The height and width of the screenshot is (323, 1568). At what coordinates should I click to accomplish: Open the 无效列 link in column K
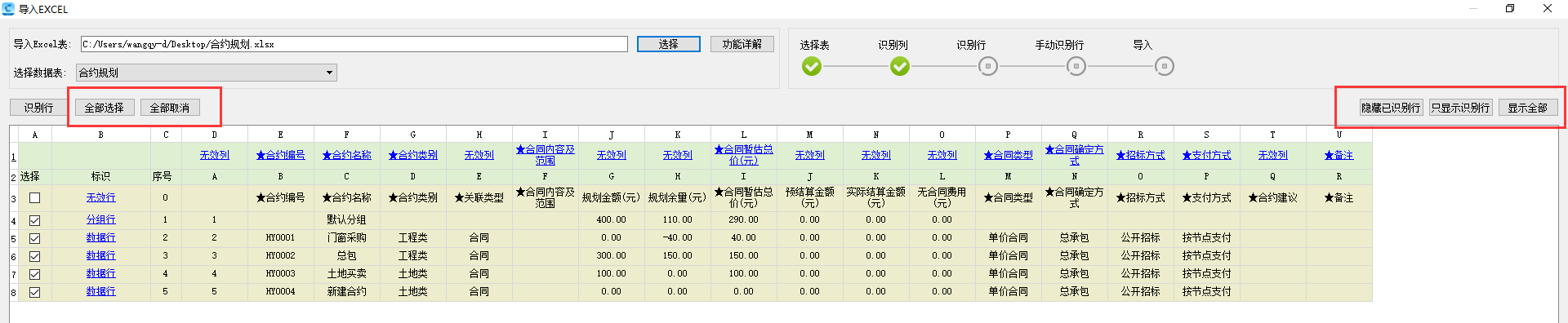pos(677,155)
